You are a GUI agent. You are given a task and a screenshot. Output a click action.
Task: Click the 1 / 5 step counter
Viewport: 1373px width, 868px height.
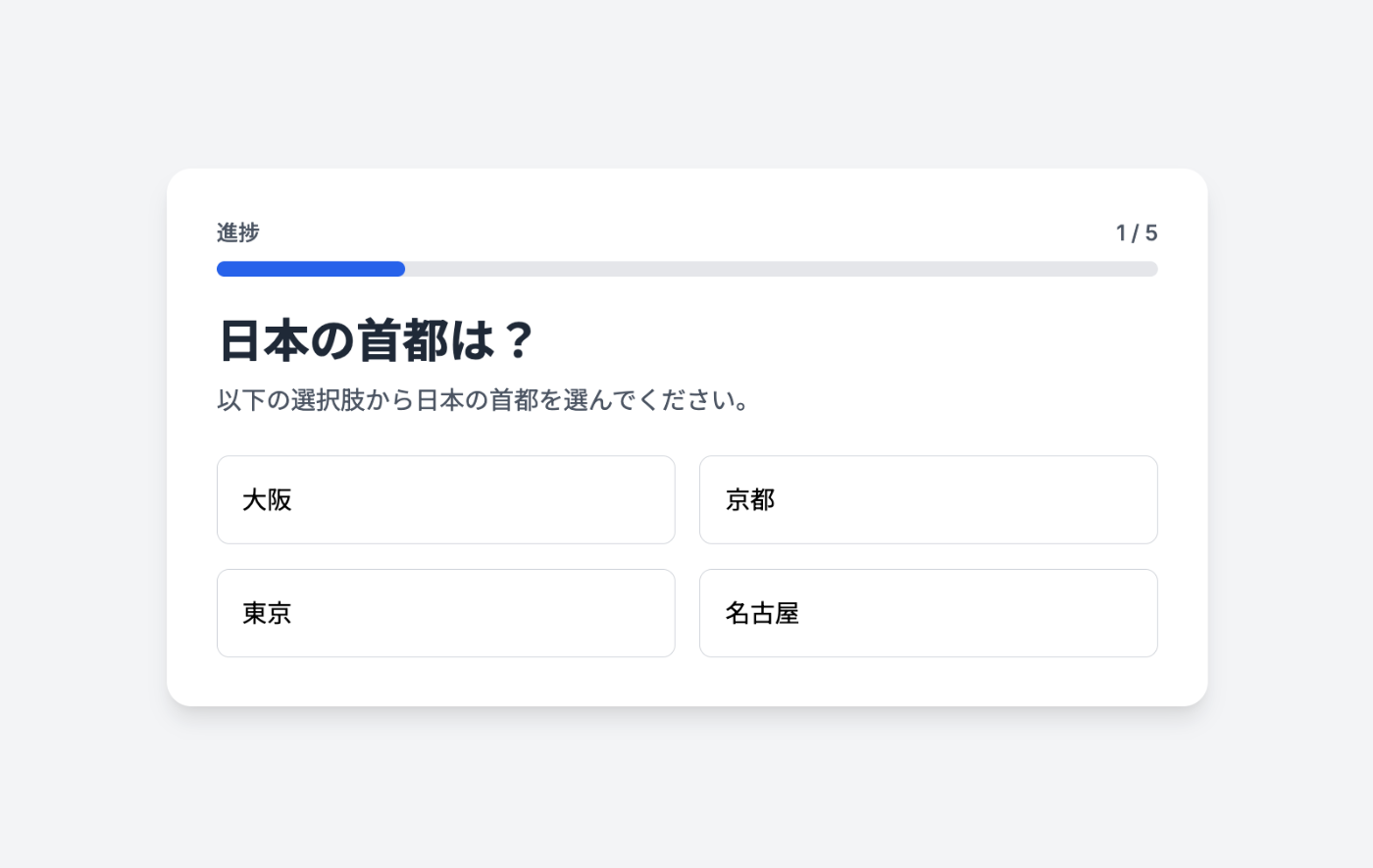1136,233
